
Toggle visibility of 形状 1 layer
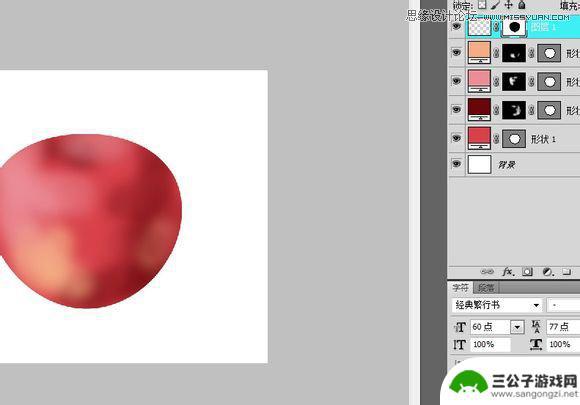coord(456,138)
